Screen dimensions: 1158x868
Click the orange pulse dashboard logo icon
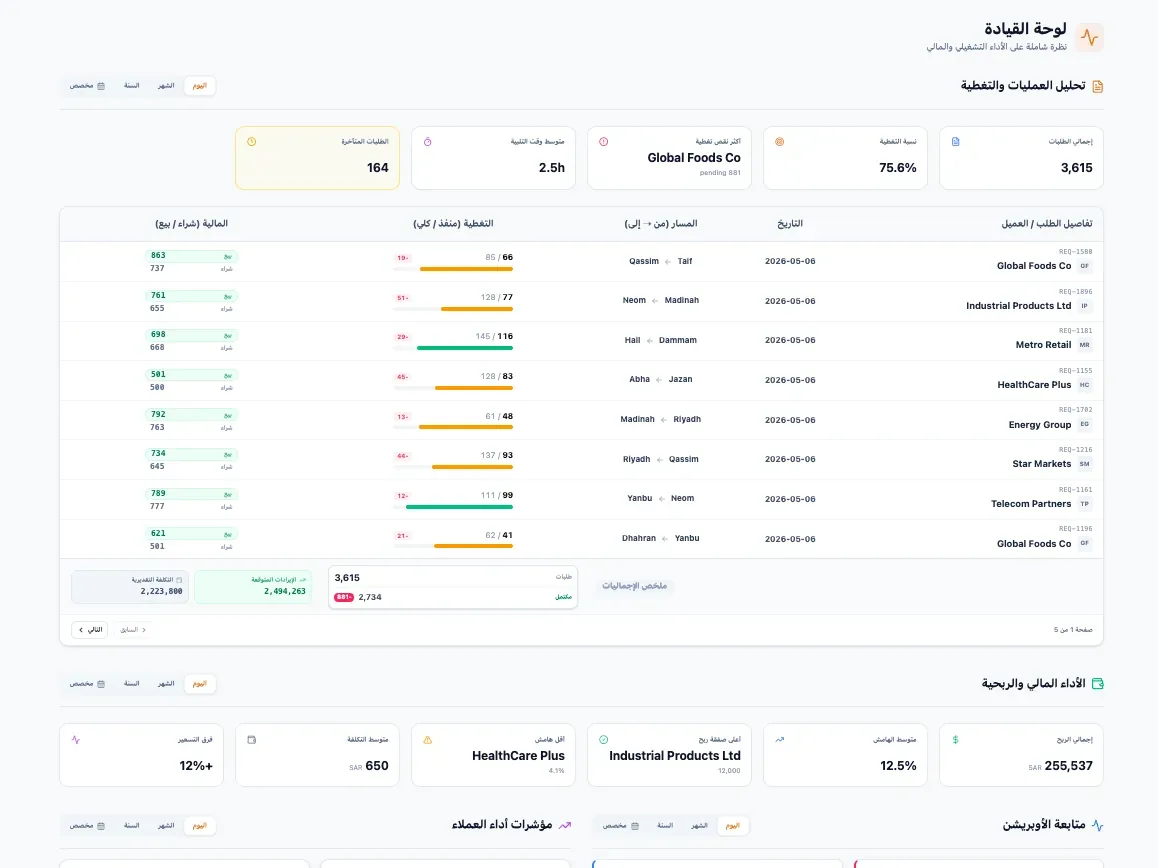point(1089,37)
